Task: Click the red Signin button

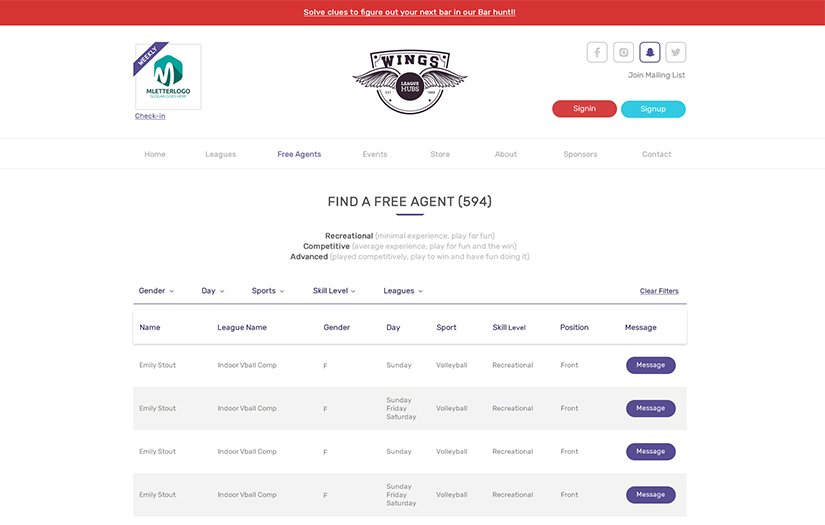Action: 584,109
